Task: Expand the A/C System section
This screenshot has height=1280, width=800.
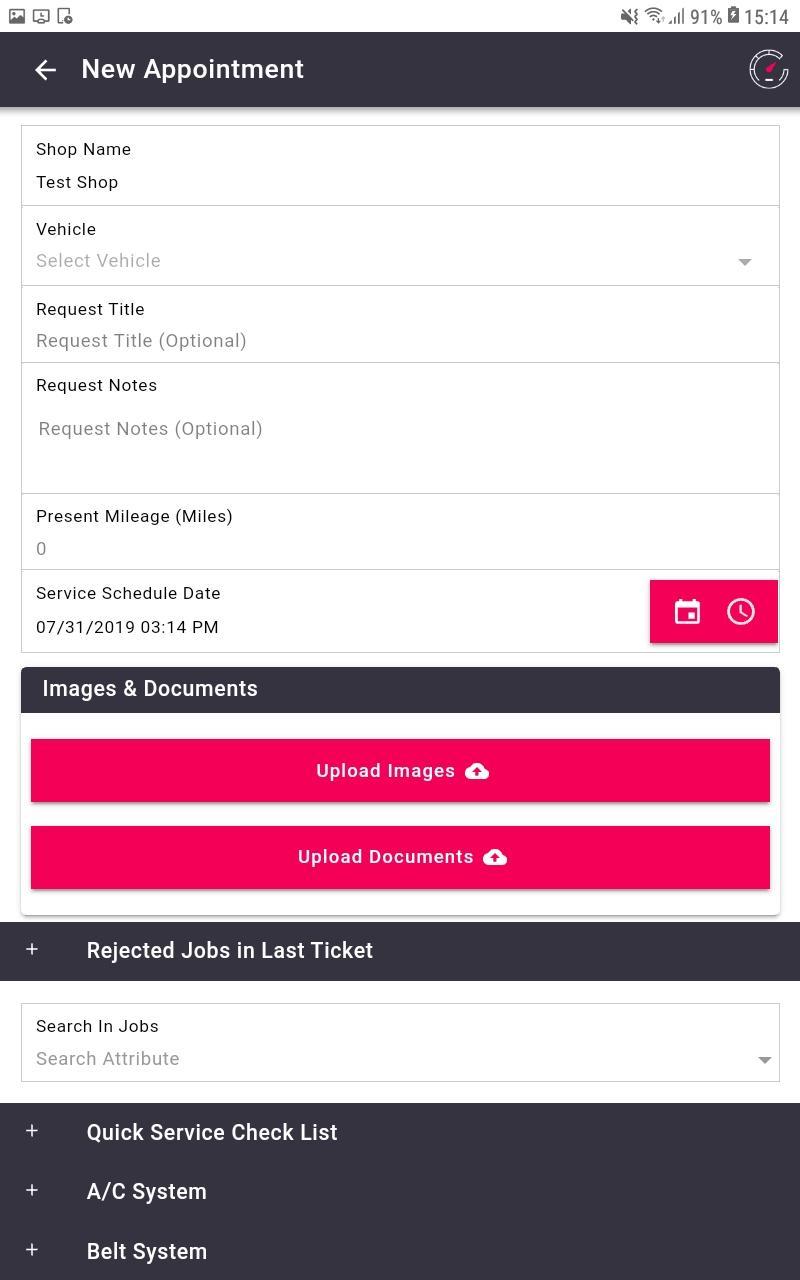Action: (x=400, y=1191)
